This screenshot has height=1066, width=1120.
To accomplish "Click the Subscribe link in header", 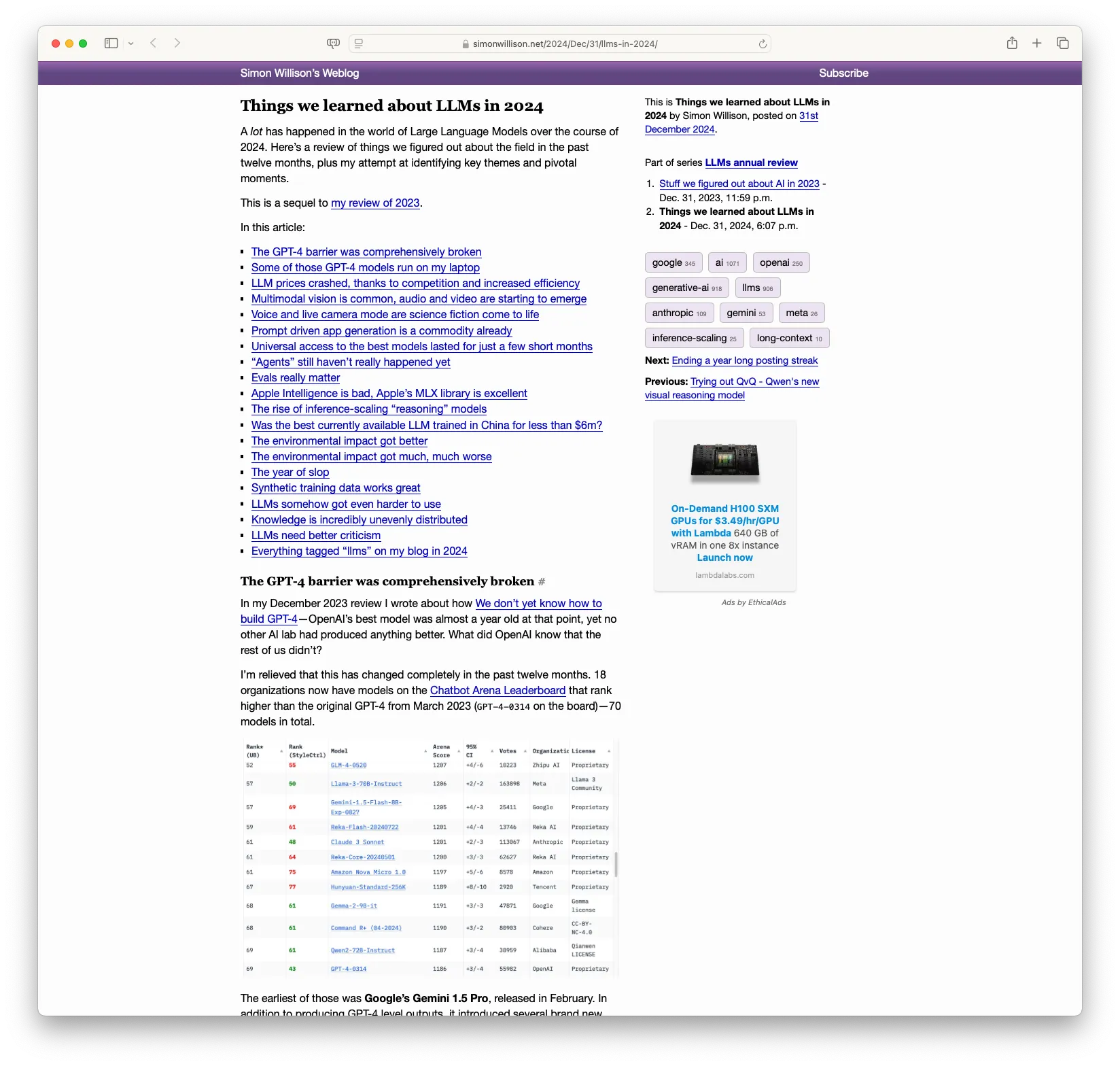I will click(x=843, y=73).
